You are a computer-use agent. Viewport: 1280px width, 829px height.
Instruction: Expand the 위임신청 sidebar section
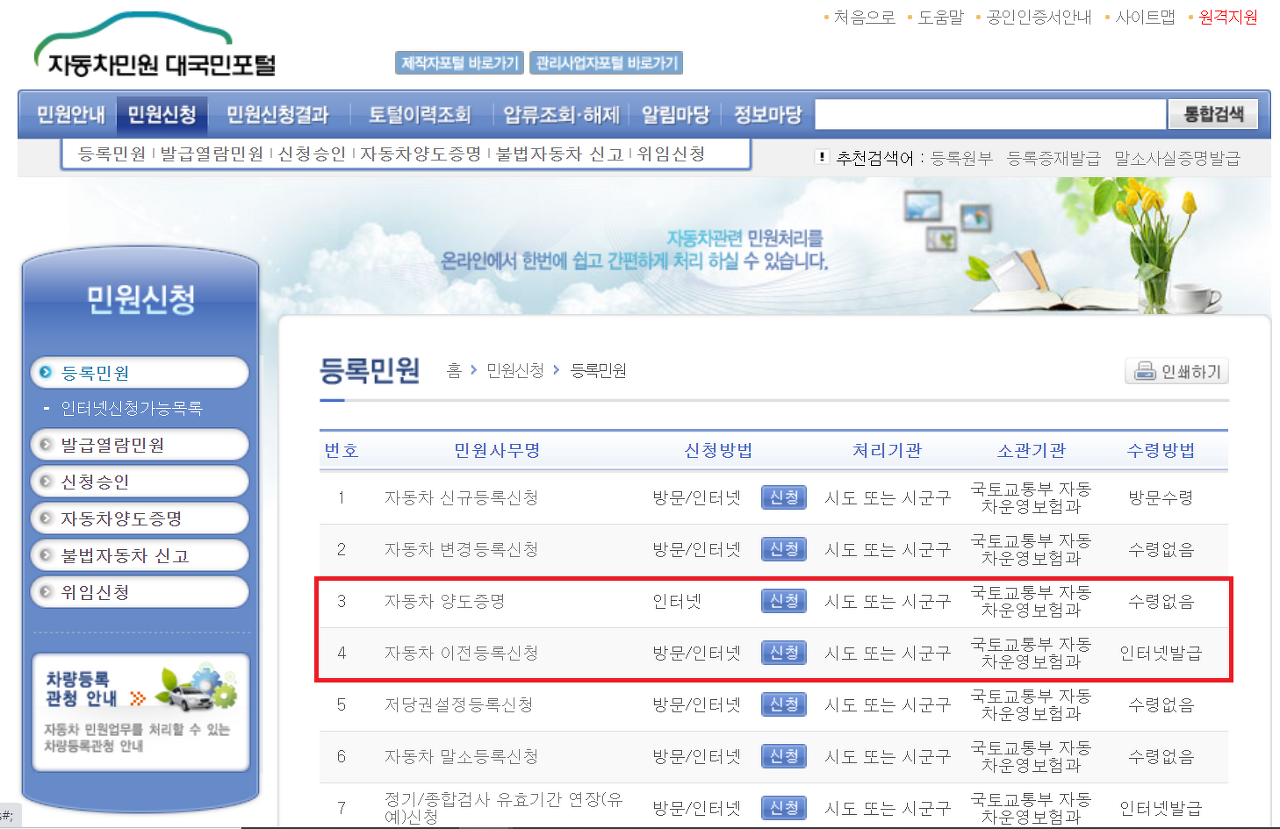140,590
